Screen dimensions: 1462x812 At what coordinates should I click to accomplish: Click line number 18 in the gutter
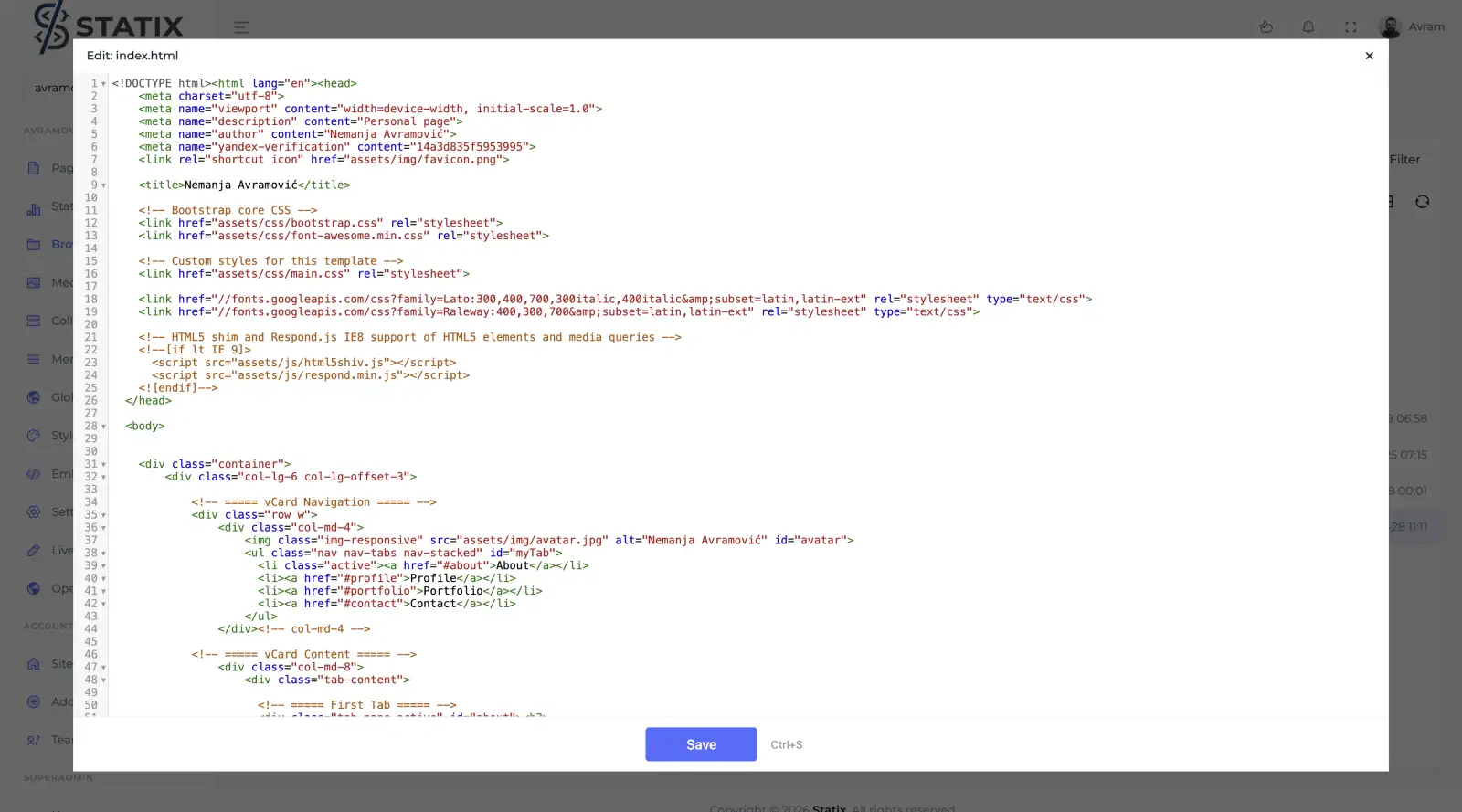pyautogui.click(x=91, y=299)
